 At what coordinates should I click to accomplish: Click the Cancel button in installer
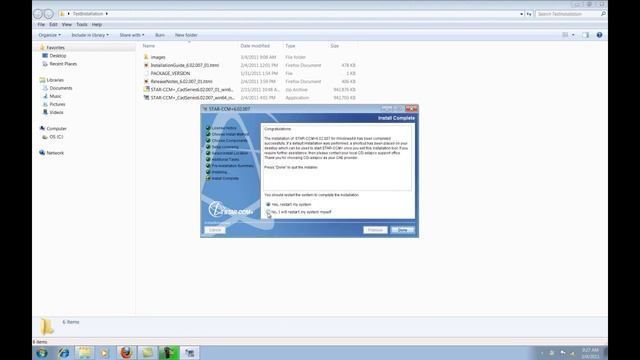tap(215, 230)
